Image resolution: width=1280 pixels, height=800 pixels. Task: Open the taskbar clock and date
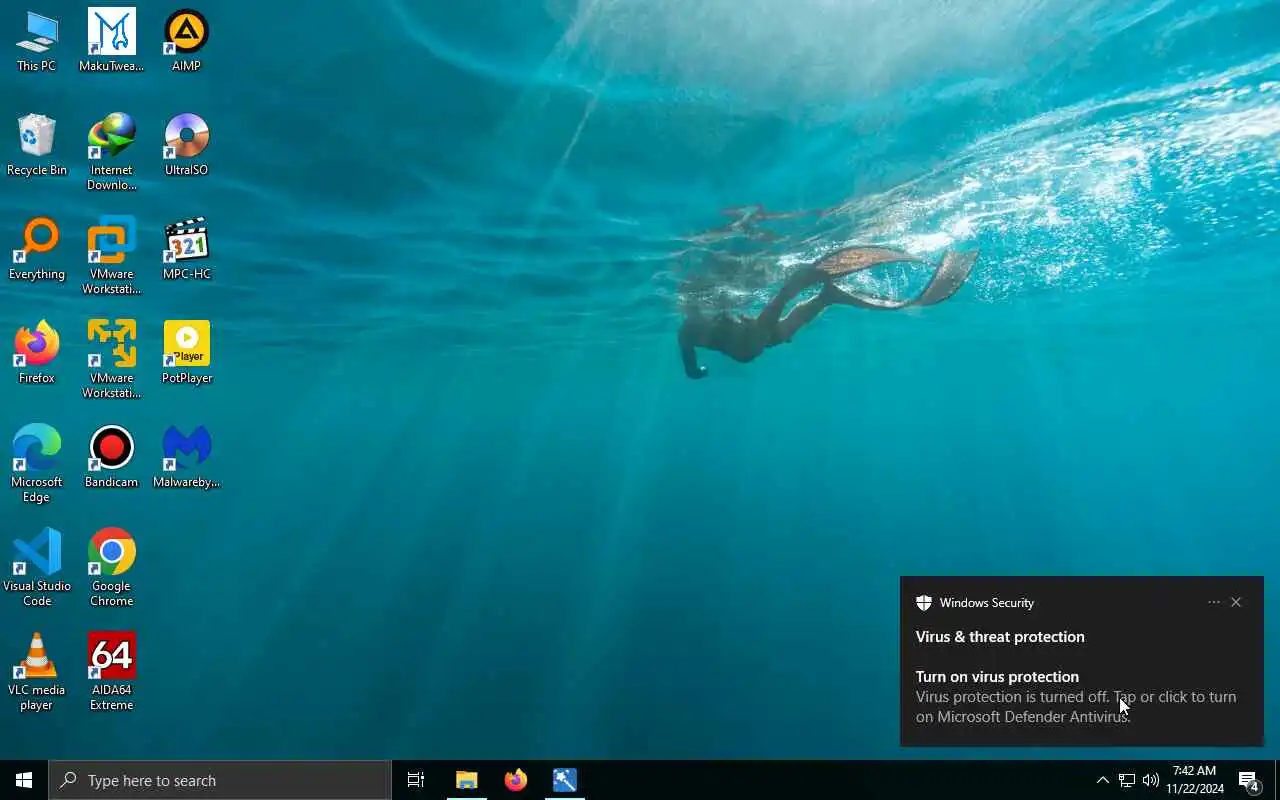click(1195, 780)
